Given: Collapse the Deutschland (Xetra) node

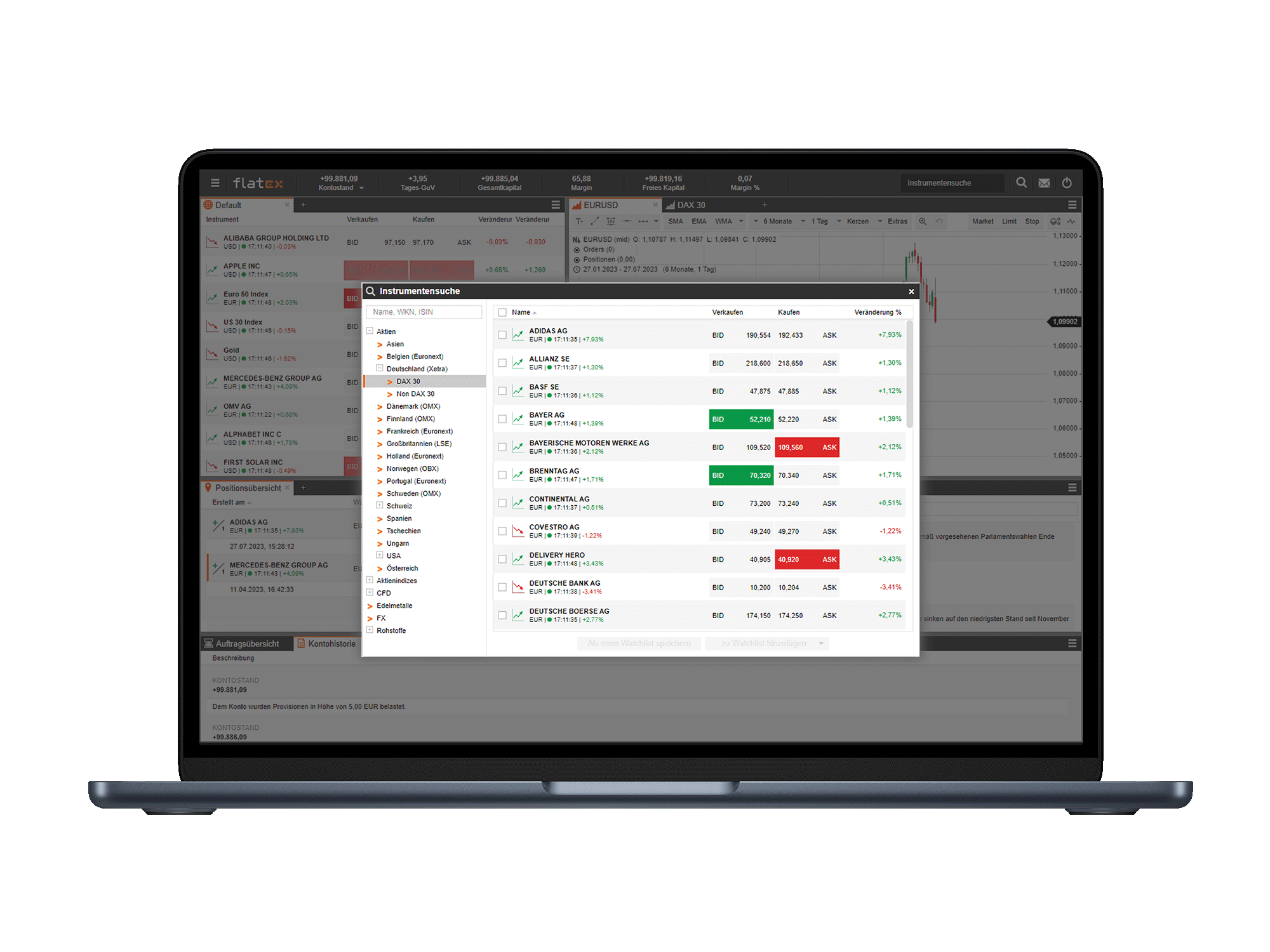Looking at the screenshot, I should pos(380,368).
